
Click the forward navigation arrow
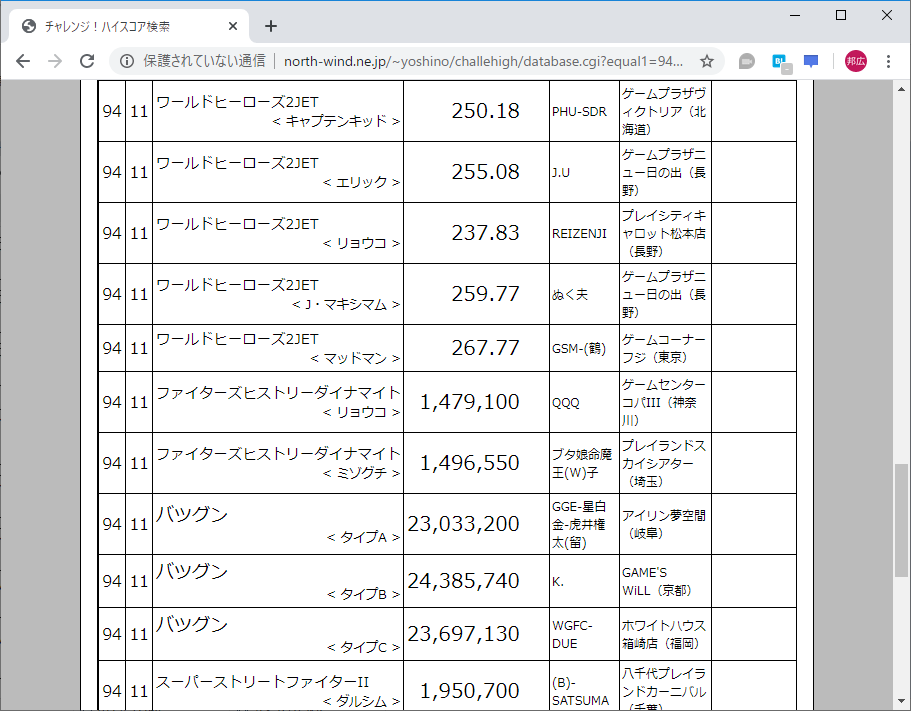[55, 60]
